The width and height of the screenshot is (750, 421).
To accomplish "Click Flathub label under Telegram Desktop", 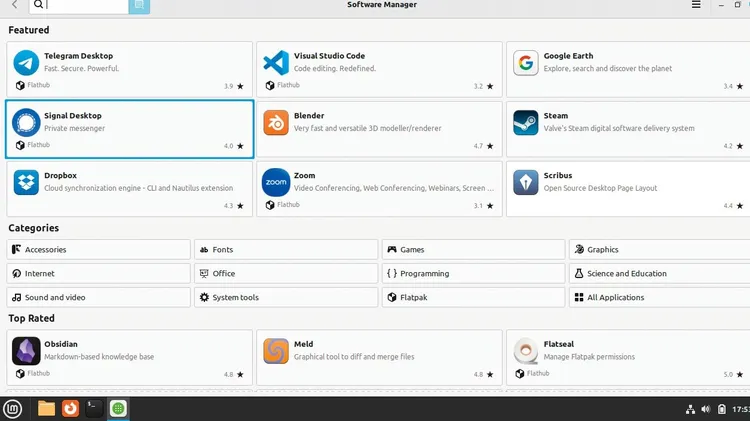I will (x=38, y=85).
